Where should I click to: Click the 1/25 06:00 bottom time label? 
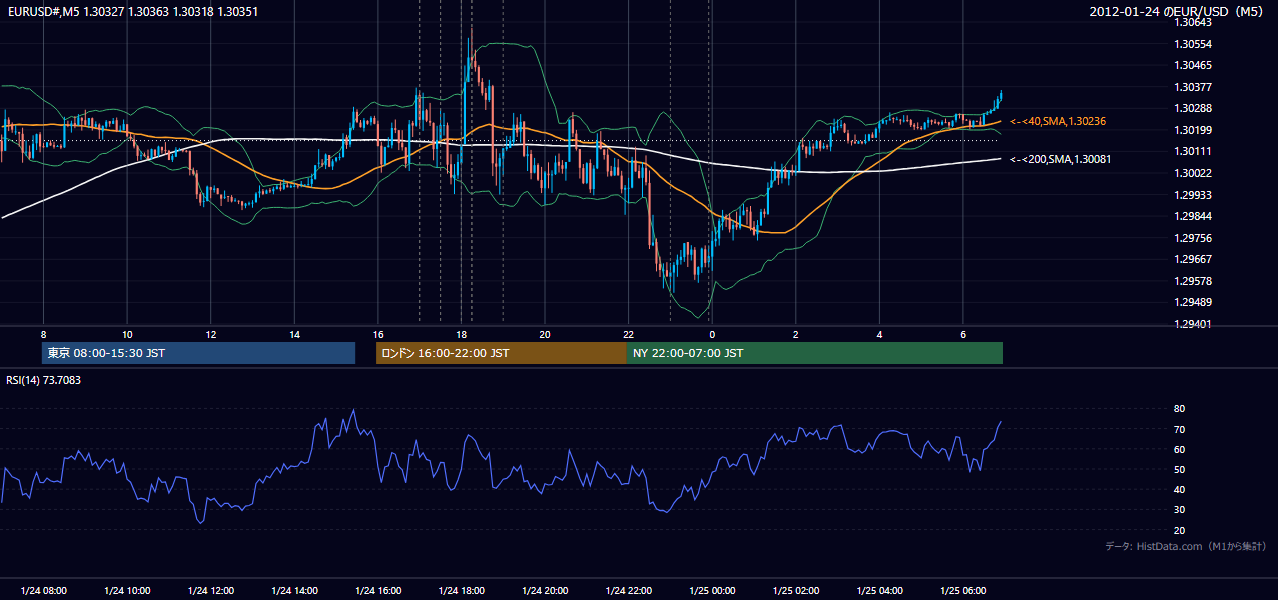click(x=962, y=590)
